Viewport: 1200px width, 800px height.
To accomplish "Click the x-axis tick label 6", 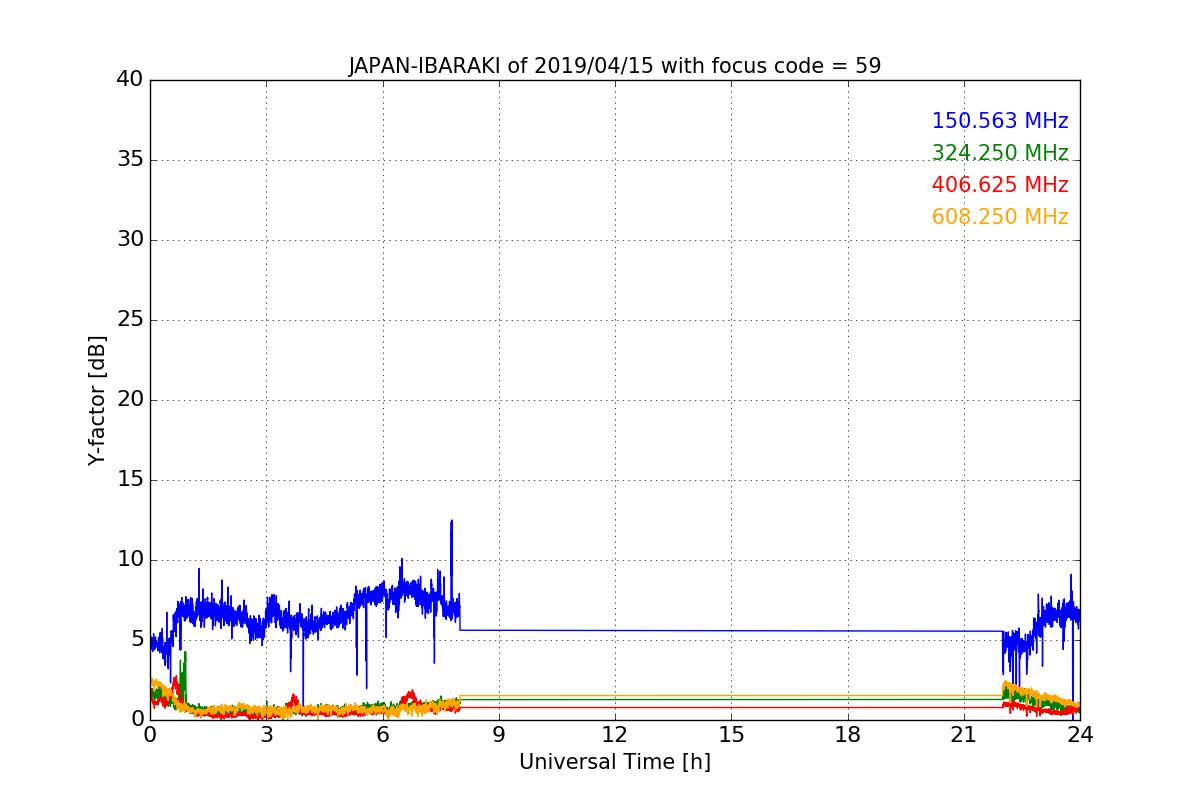I will coord(382,735).
